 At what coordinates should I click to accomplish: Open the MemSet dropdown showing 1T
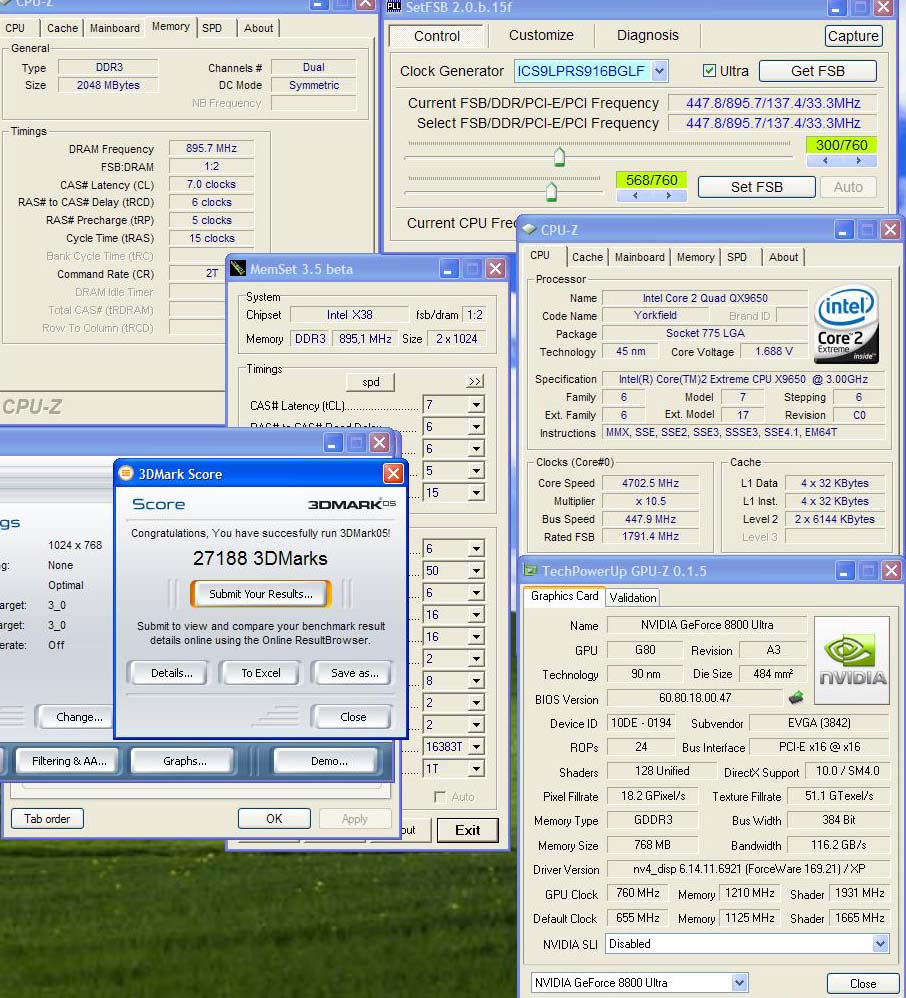pos(476,768)
